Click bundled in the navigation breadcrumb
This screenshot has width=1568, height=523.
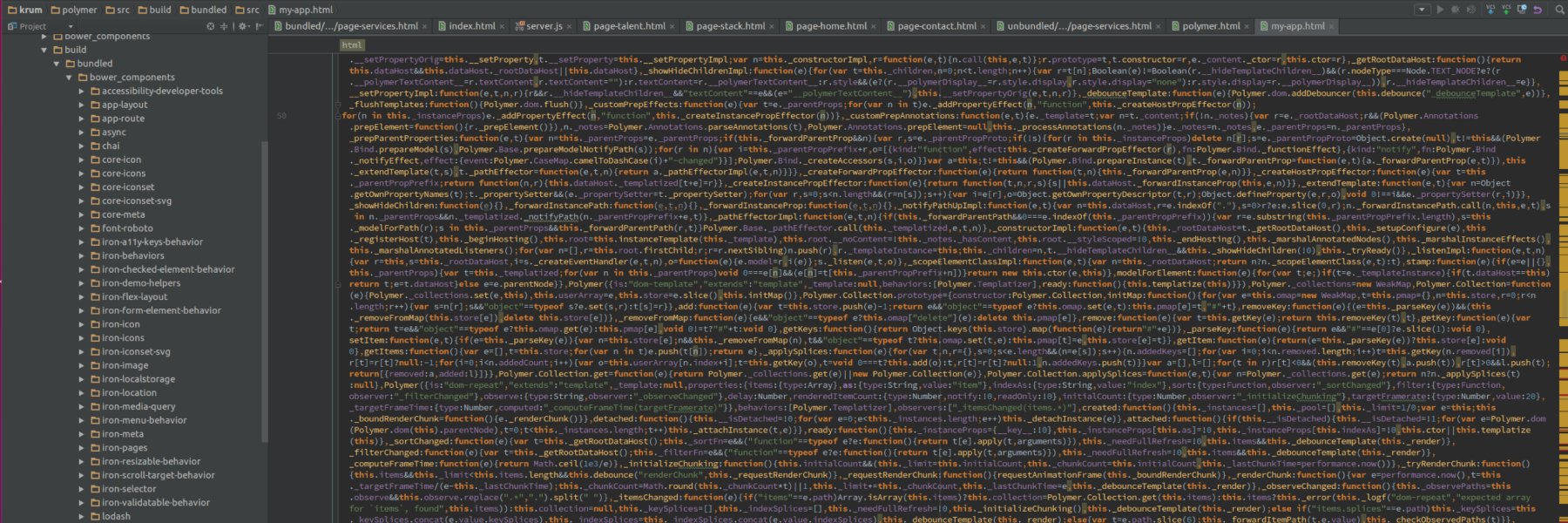pos(202,10)
